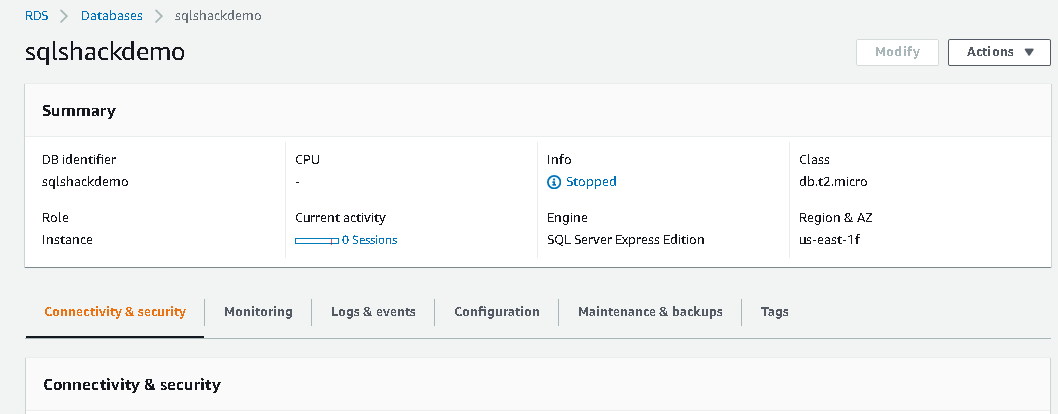Click the SQL Server Express Edition engine text
The image size is (1058, 414).
pyautogui.click(x=625, y=240)
